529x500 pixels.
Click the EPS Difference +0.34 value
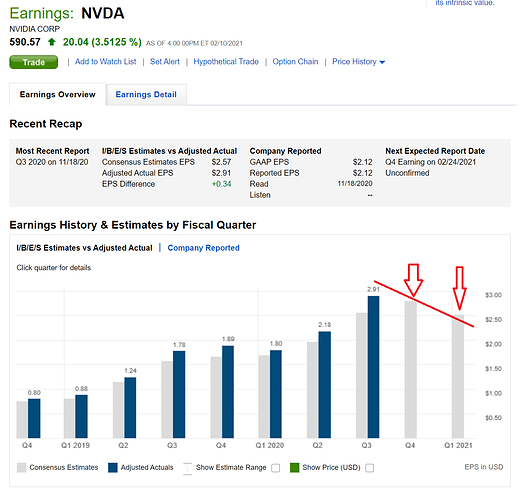221,184
